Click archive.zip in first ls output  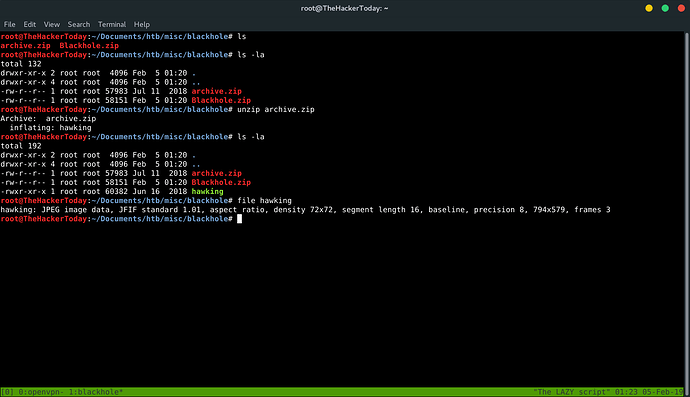tap(26, 45)
